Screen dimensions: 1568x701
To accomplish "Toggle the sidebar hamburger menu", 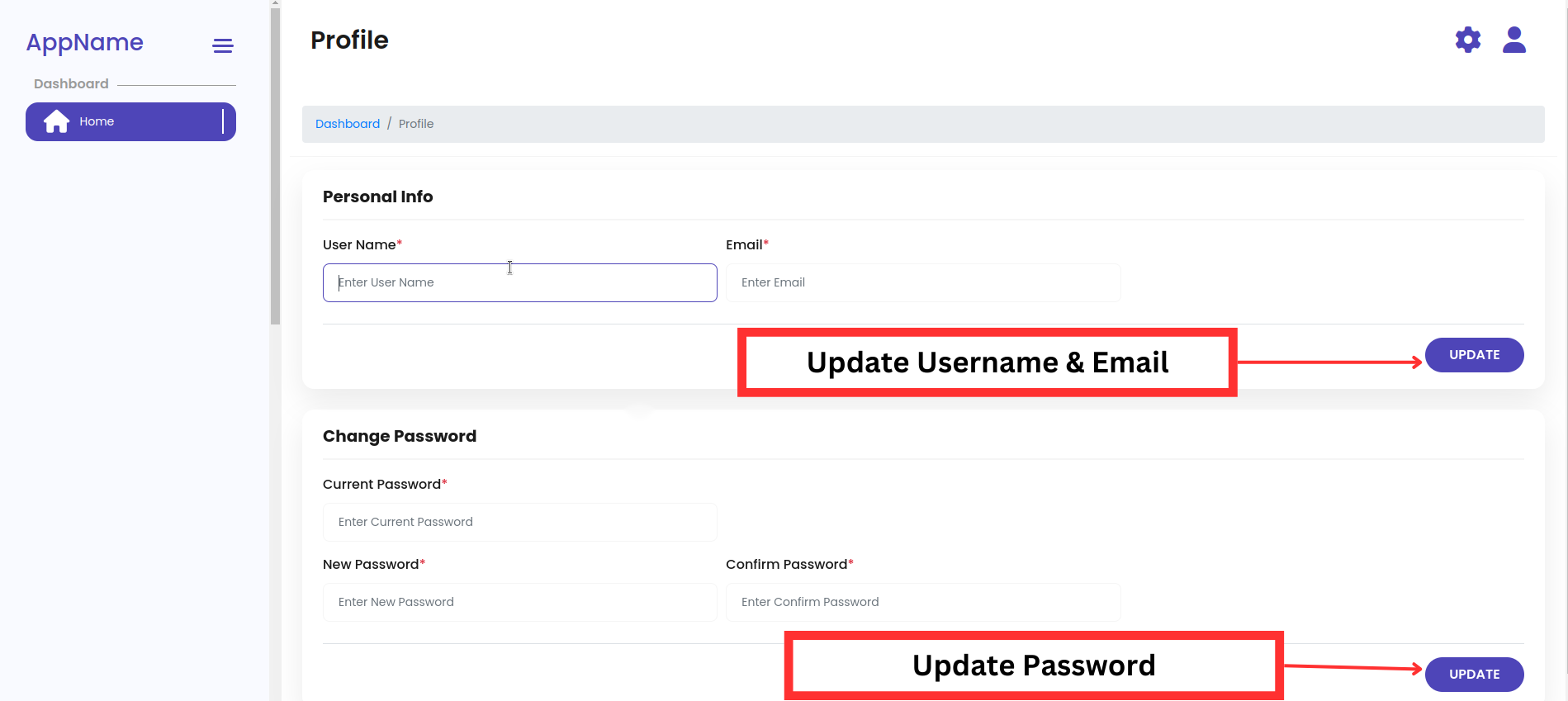I will point(223,45).
